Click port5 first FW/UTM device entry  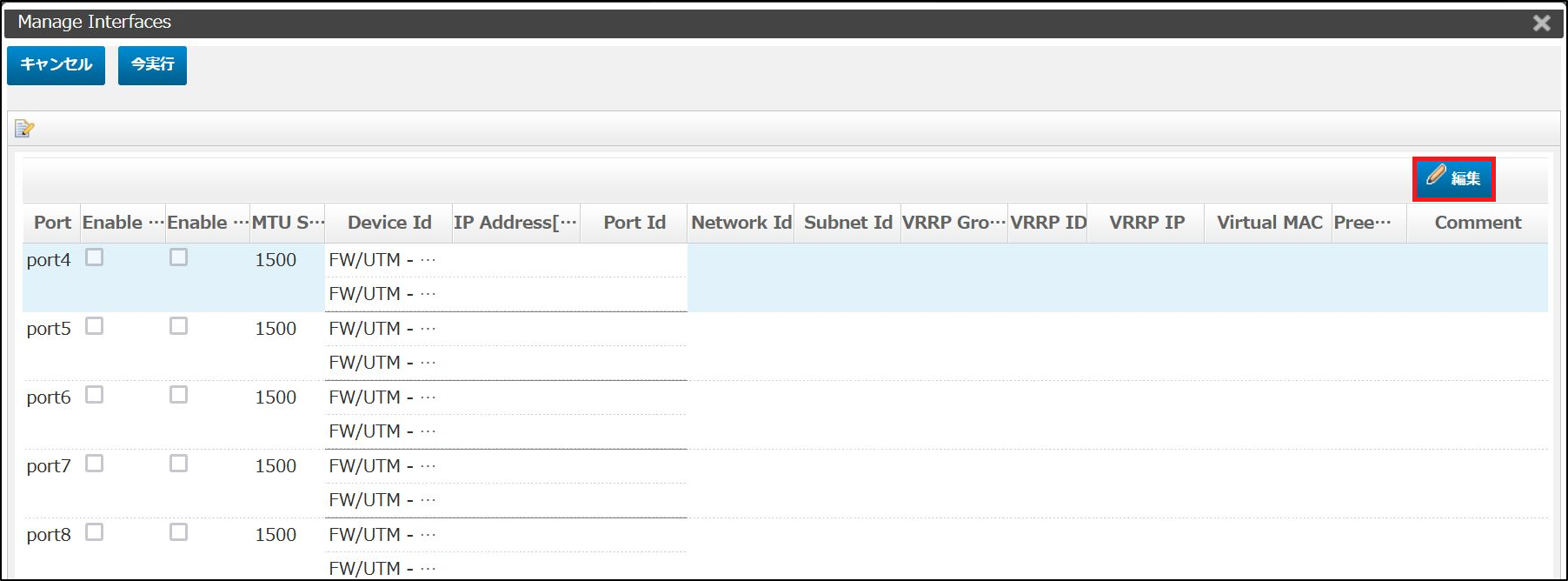382,329
